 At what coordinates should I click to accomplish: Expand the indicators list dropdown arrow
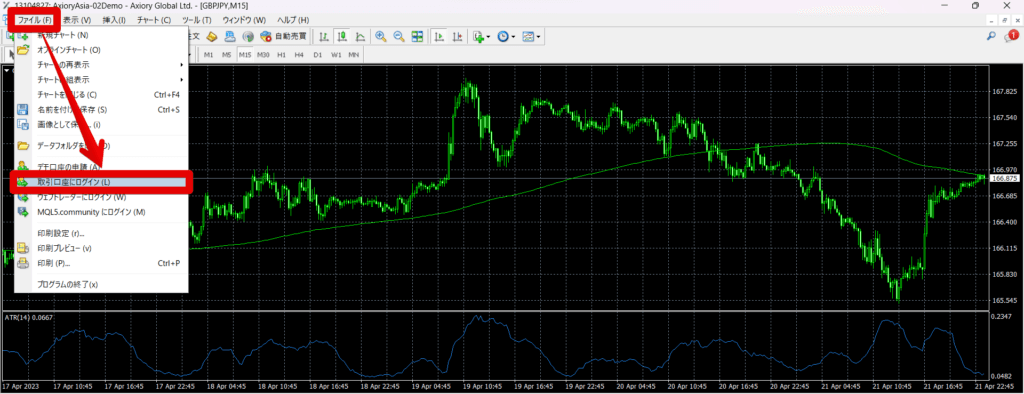[x=488, y=37]
